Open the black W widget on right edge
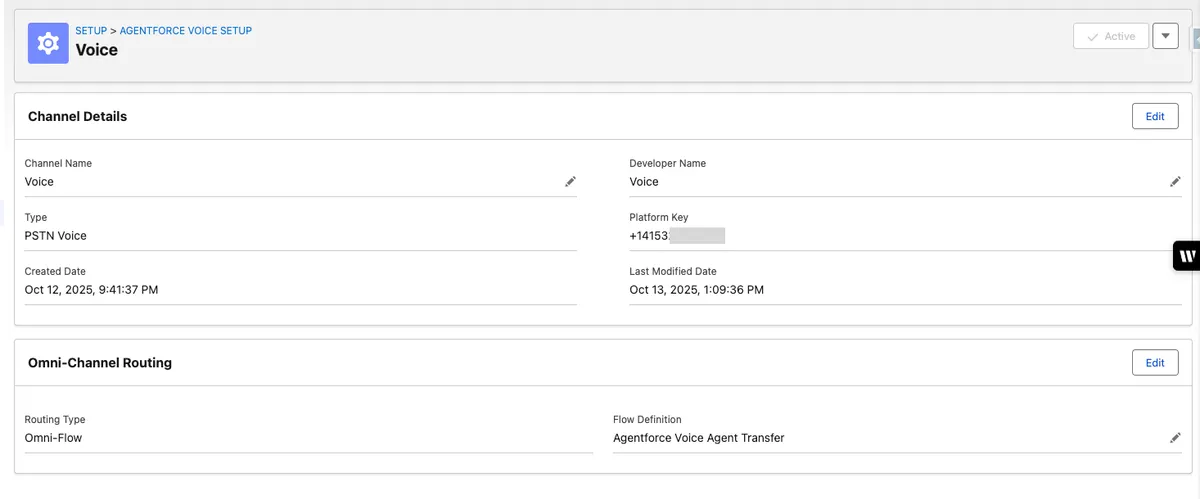 pyautogui.click(x=1186, y=256)
